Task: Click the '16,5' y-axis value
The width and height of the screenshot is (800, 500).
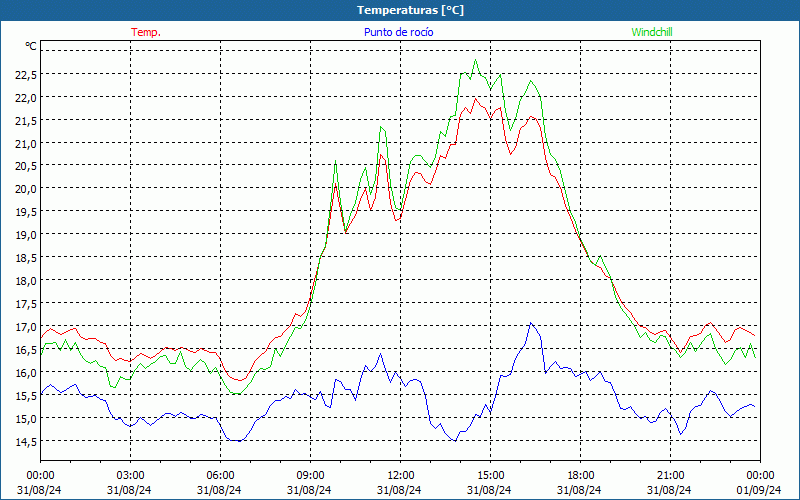Action: click(x=26, y=349)
